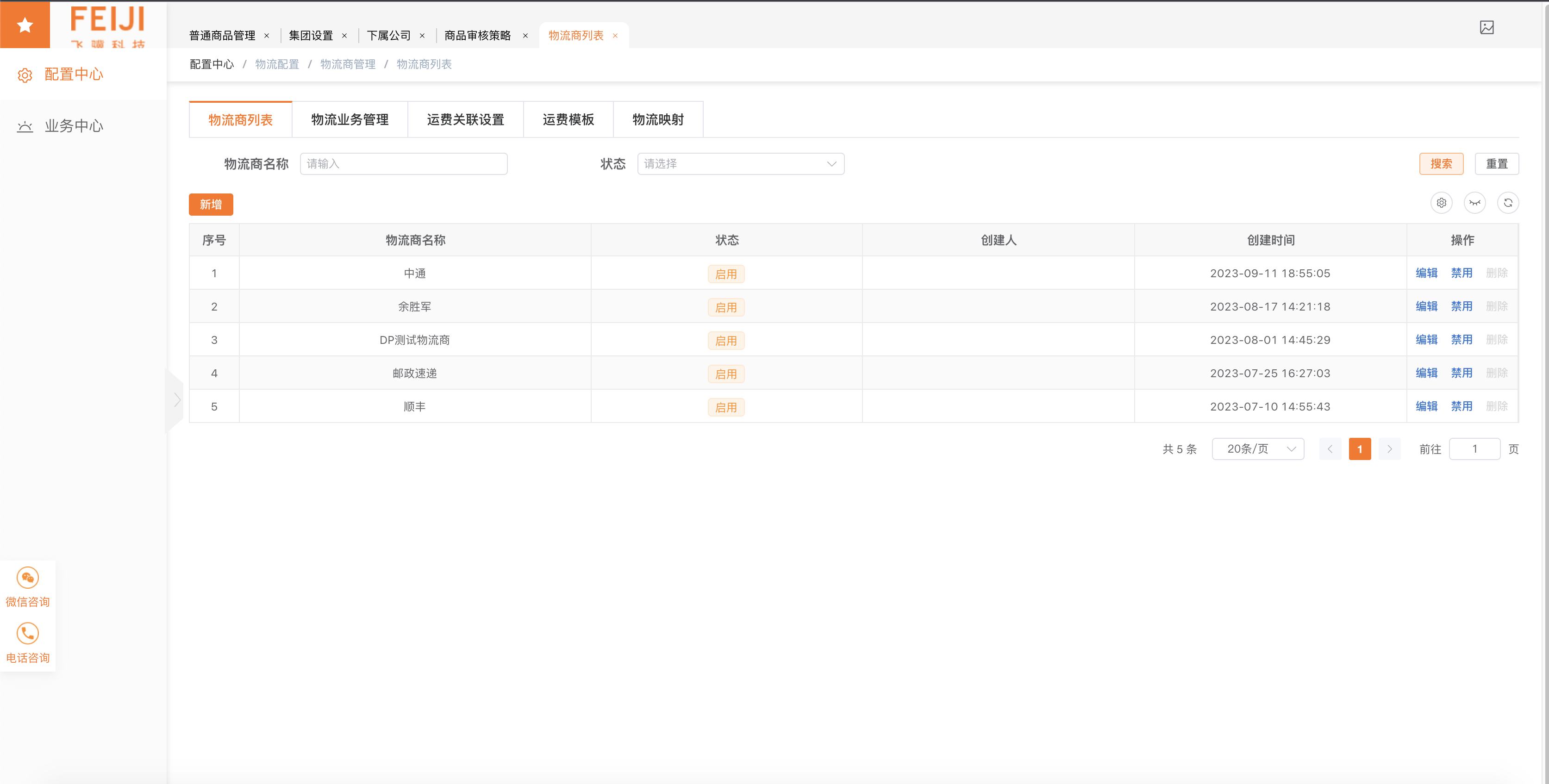This screenshot has width=1549, height=784.
Task: Disable the 邮政速递 provider
Action: click(x=1461, y=373)
